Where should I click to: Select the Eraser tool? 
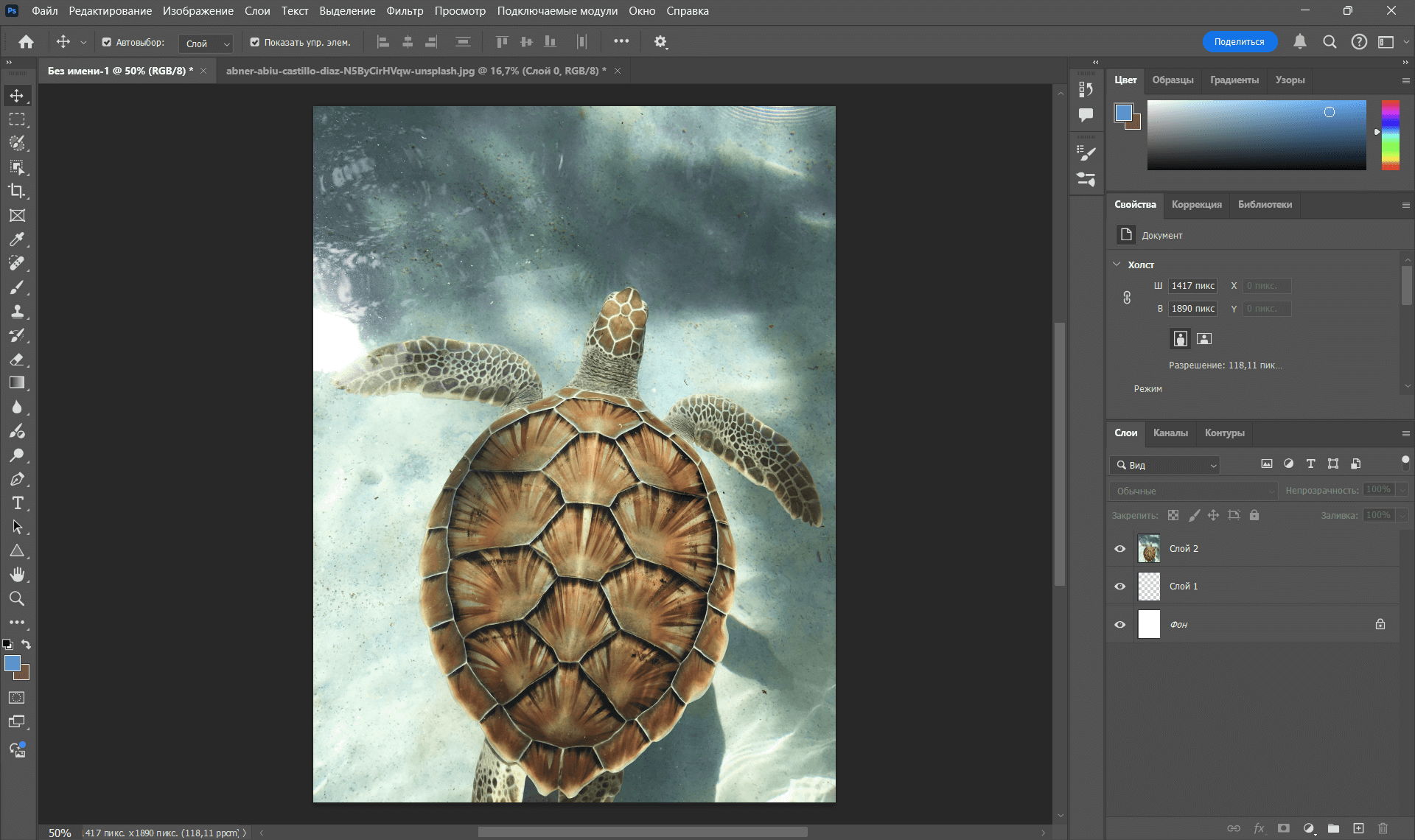[17, 360]
